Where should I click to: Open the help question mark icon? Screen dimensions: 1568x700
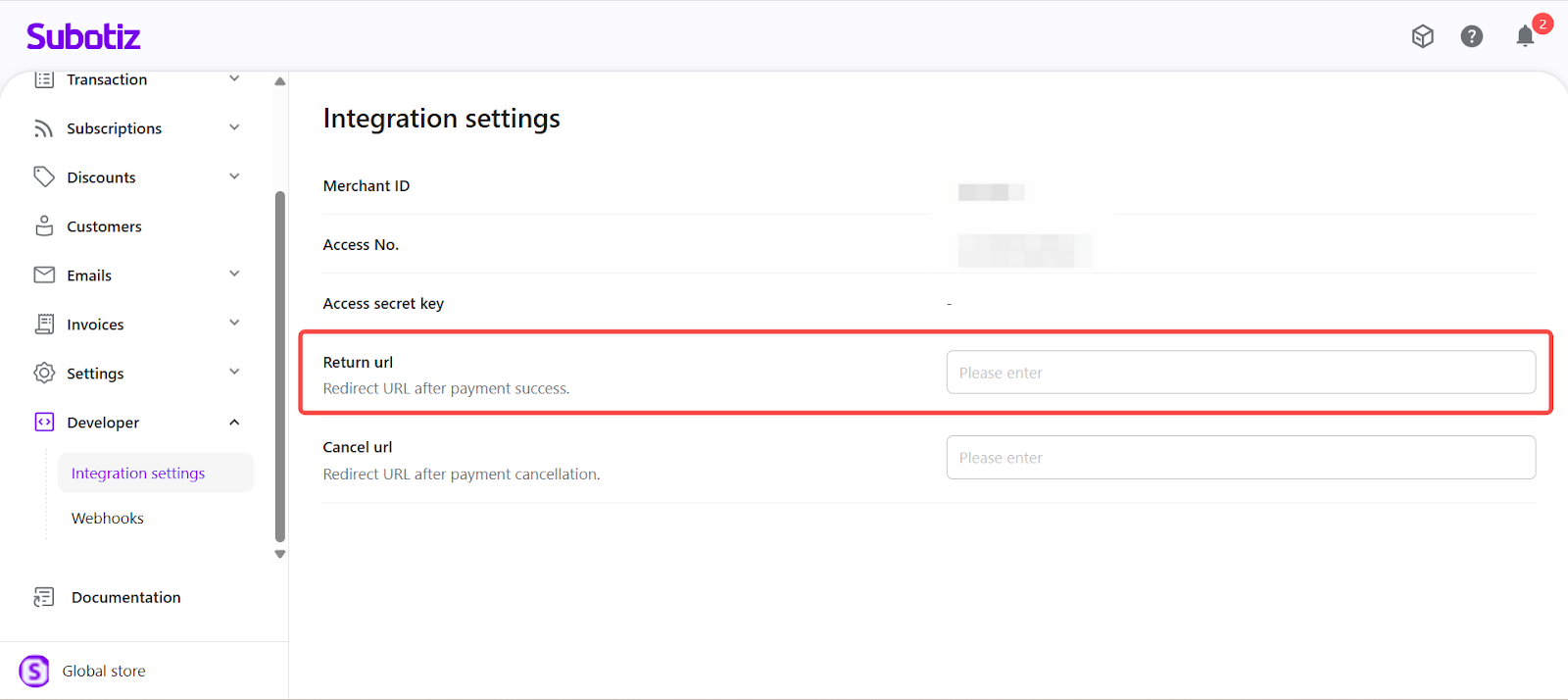(x=1471, y=37)
